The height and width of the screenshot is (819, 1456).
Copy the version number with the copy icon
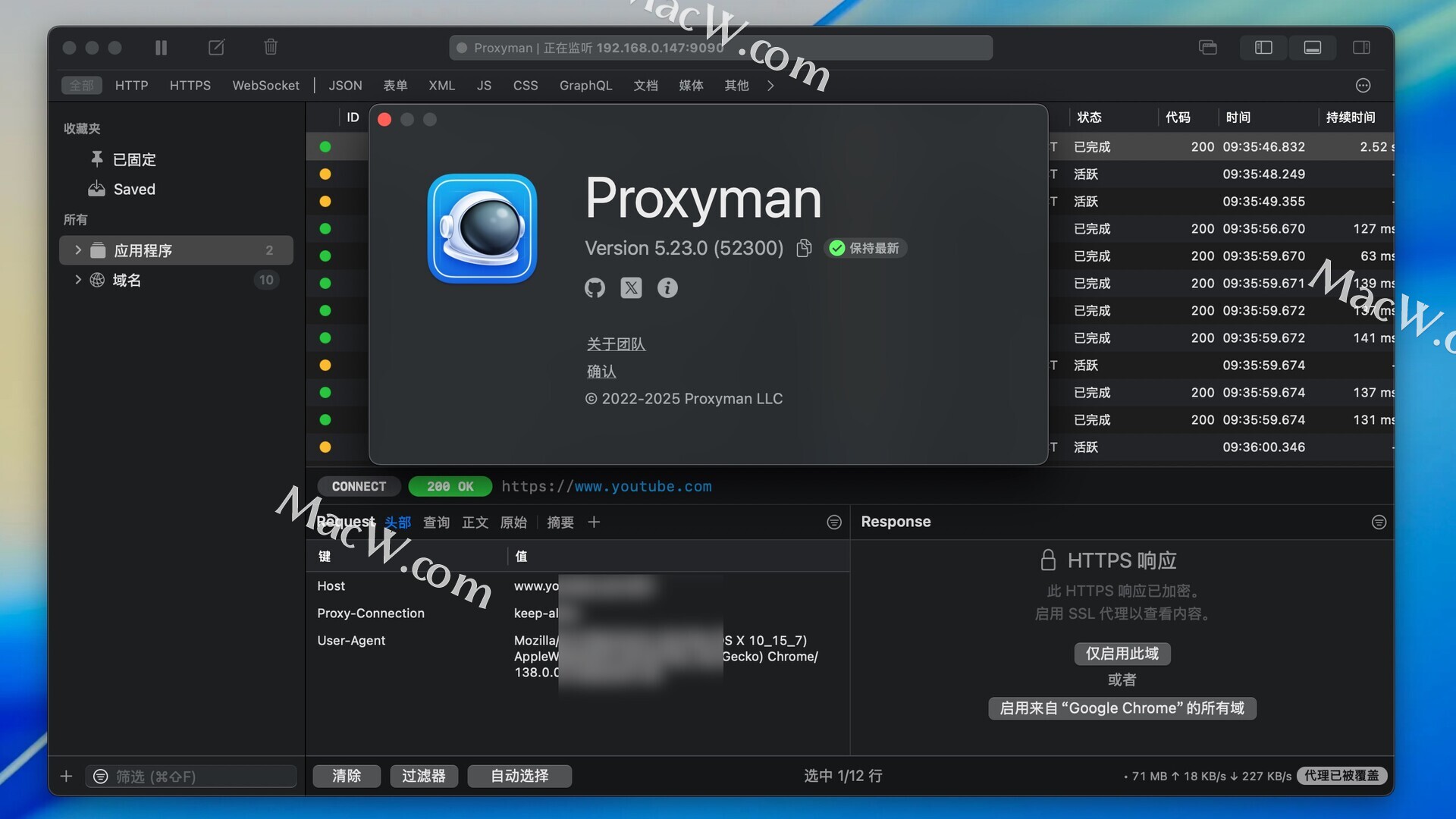[804, 248]
